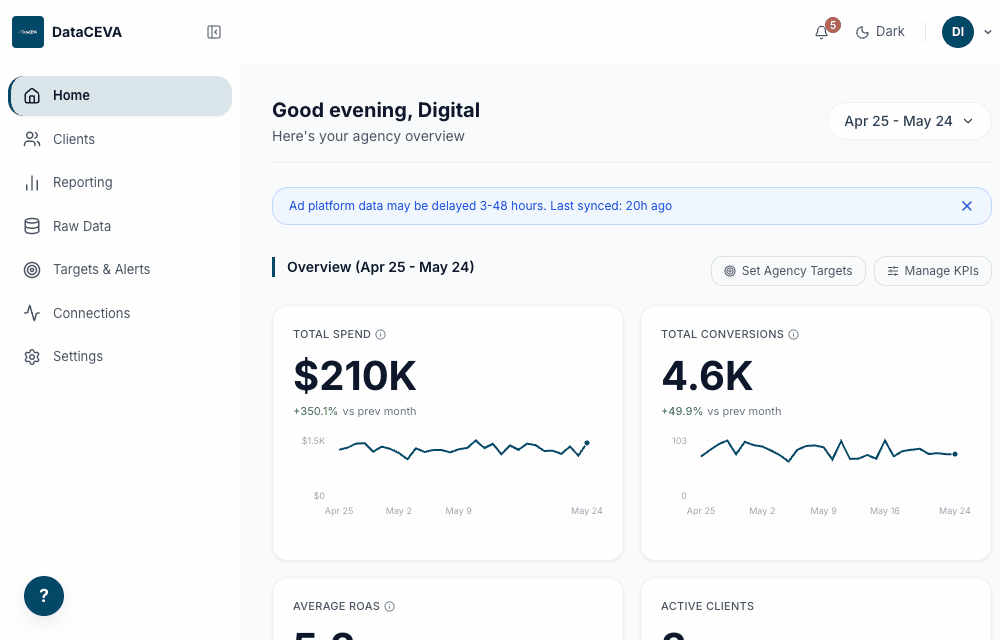Click the Clients people icon
1000x640 pixels.
click(x=32, y=139)
